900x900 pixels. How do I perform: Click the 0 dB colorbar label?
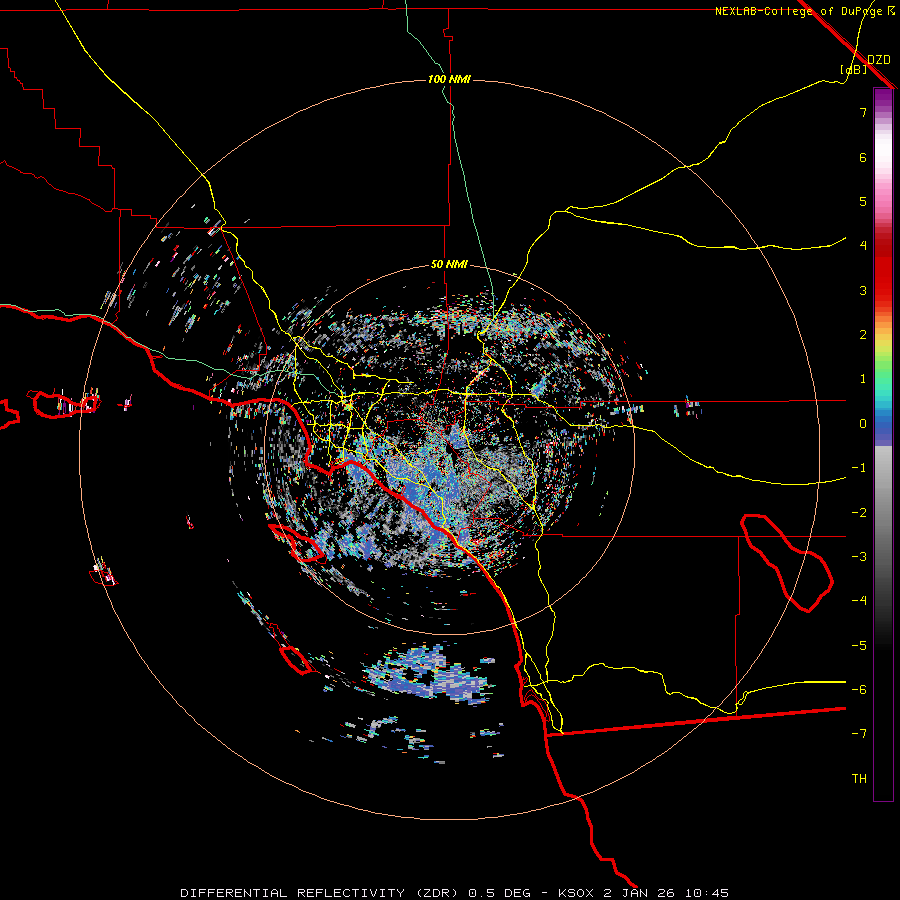pos(863,424)
